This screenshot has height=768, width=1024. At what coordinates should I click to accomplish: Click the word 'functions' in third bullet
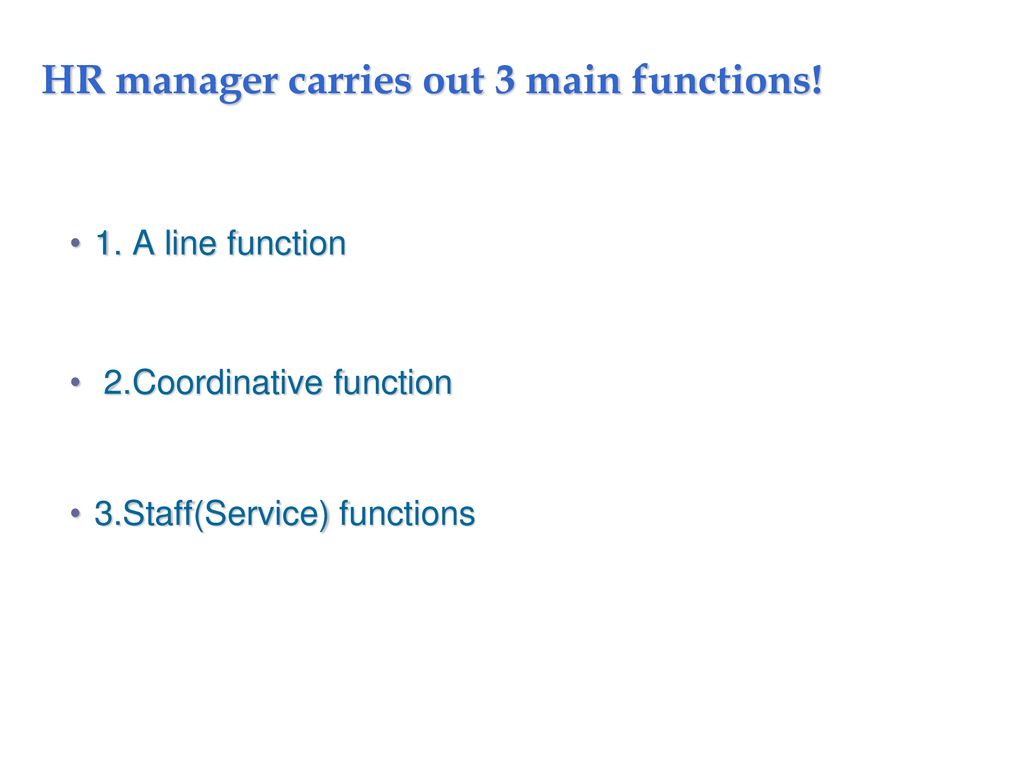click(407, 514)
